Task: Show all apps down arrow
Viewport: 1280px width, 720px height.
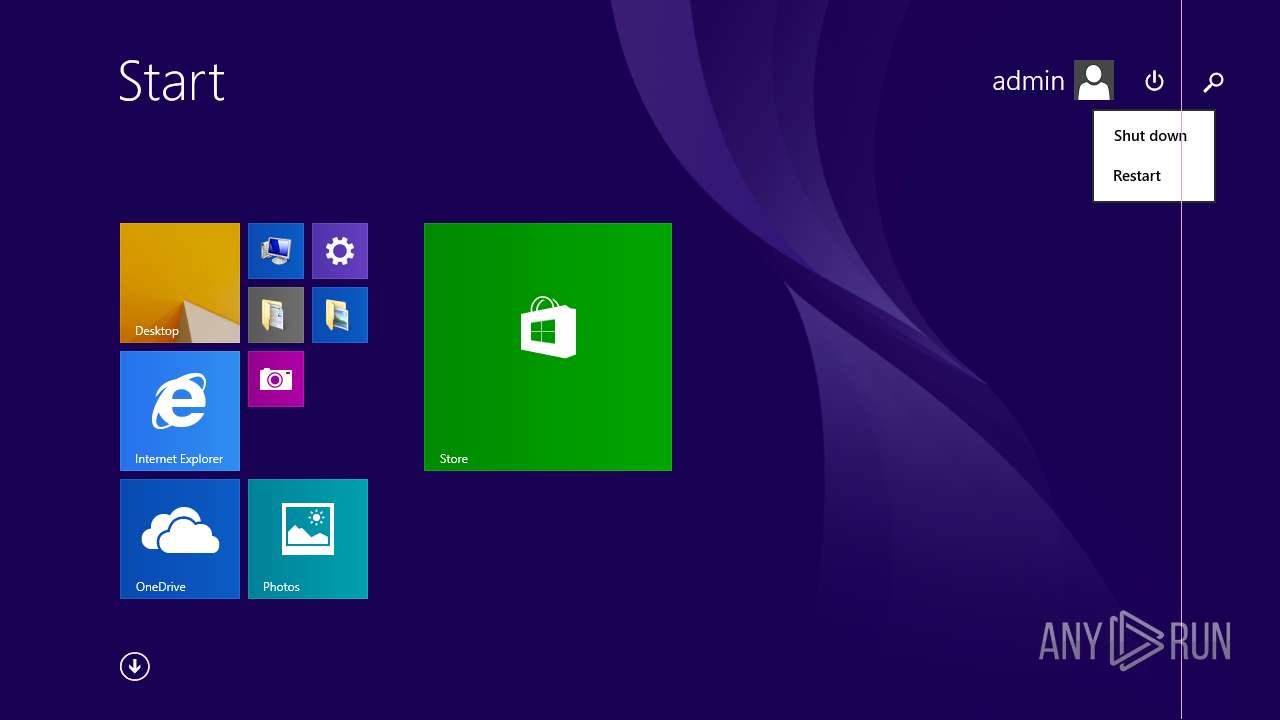Action: click(135, 666)
